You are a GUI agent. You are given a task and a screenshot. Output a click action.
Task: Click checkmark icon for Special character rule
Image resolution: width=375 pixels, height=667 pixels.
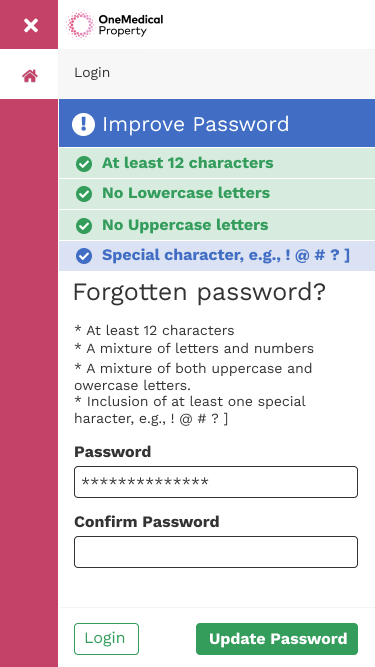point(84,256)
